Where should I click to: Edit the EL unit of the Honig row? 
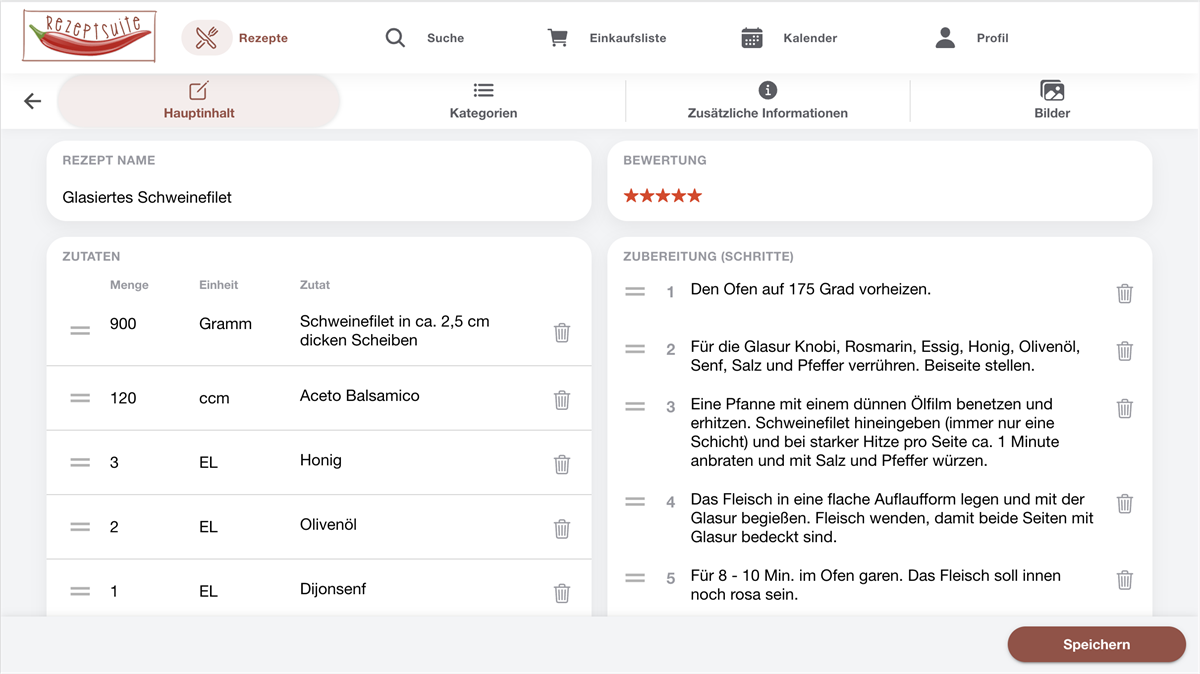208,463
